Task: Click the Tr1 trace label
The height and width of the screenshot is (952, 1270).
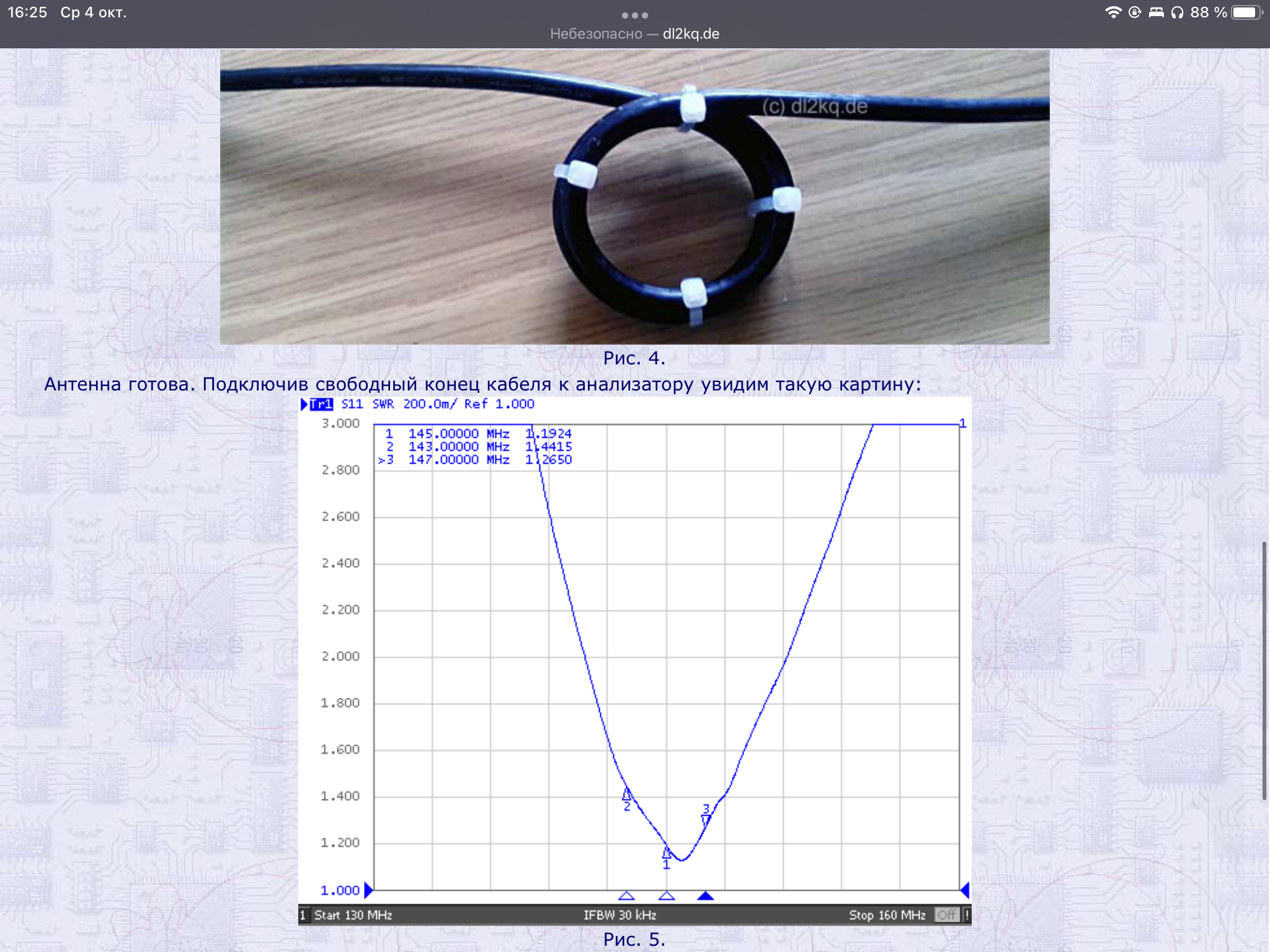Action: [x=321, y=404]
